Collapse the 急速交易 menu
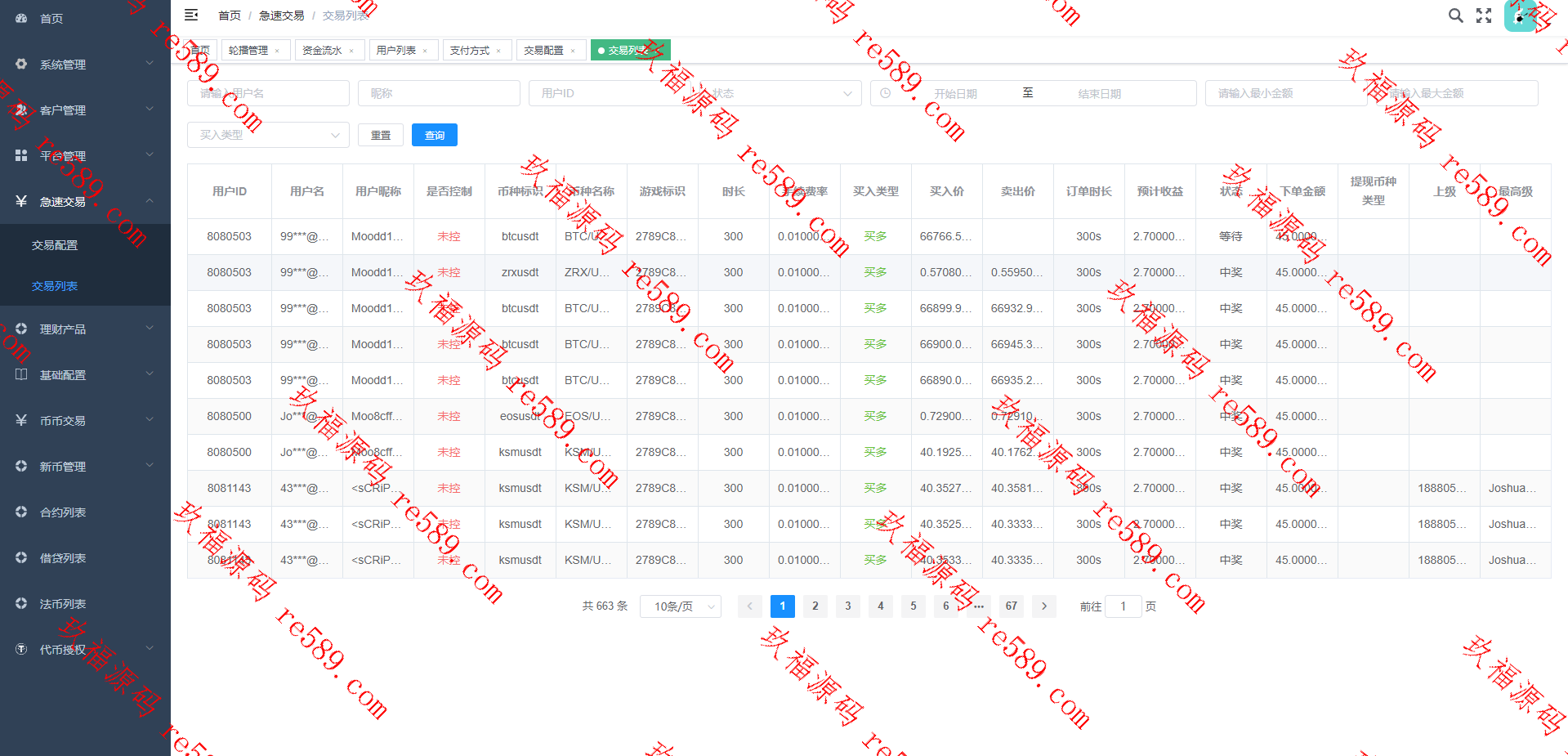 point(150,200)
